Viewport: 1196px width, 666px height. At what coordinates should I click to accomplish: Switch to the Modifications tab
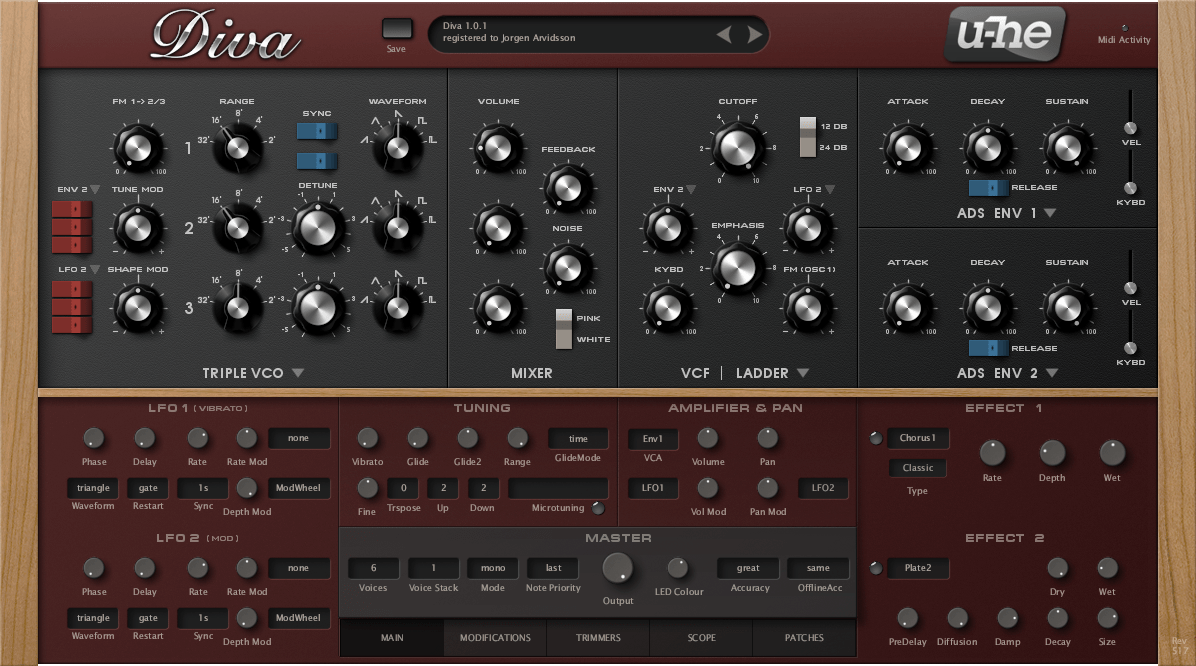(495, 638)
